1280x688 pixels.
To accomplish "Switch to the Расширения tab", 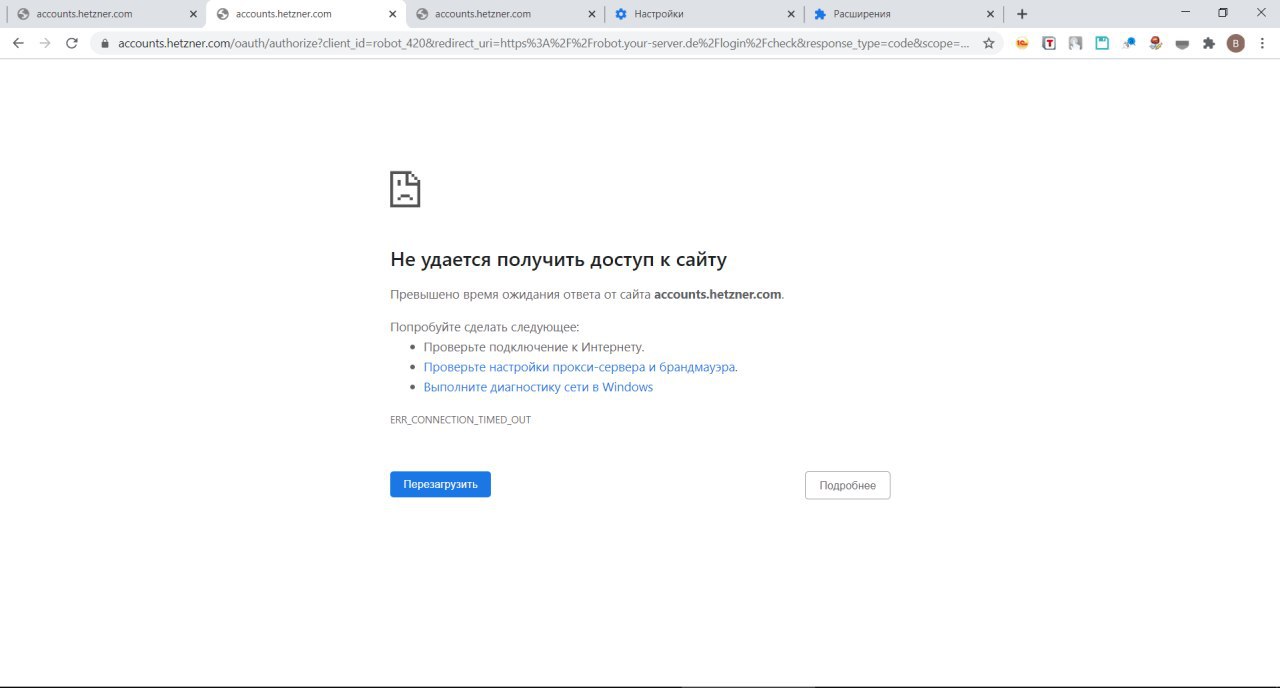I will (903, 14).
